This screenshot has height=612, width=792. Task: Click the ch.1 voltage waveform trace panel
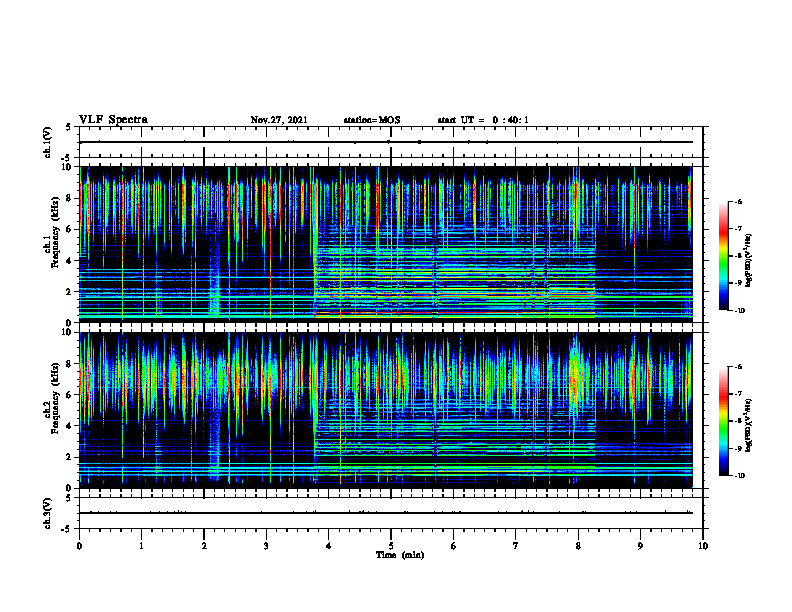point(391,142)
